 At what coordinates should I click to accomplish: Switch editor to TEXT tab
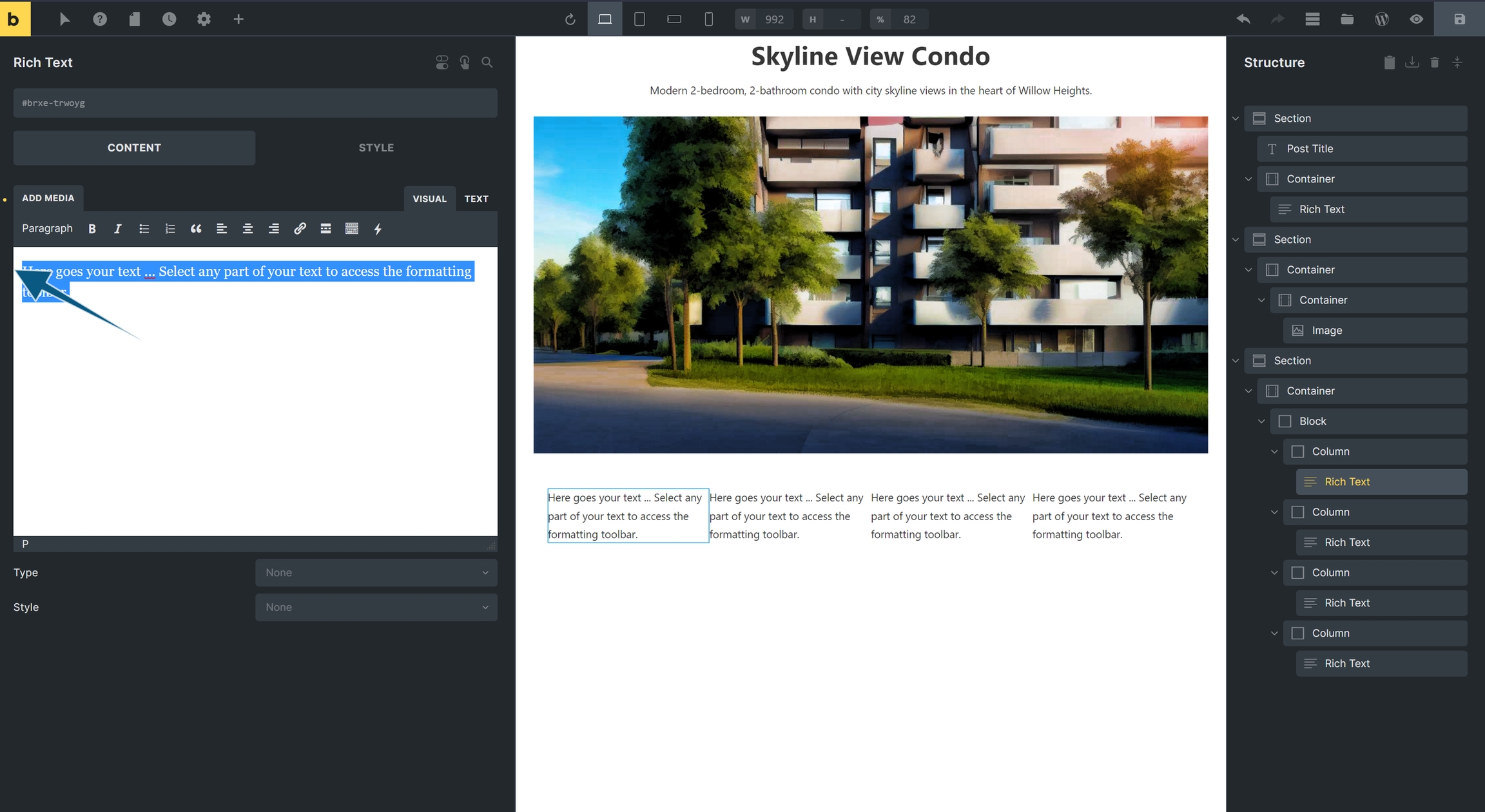[x=476, y=198]
